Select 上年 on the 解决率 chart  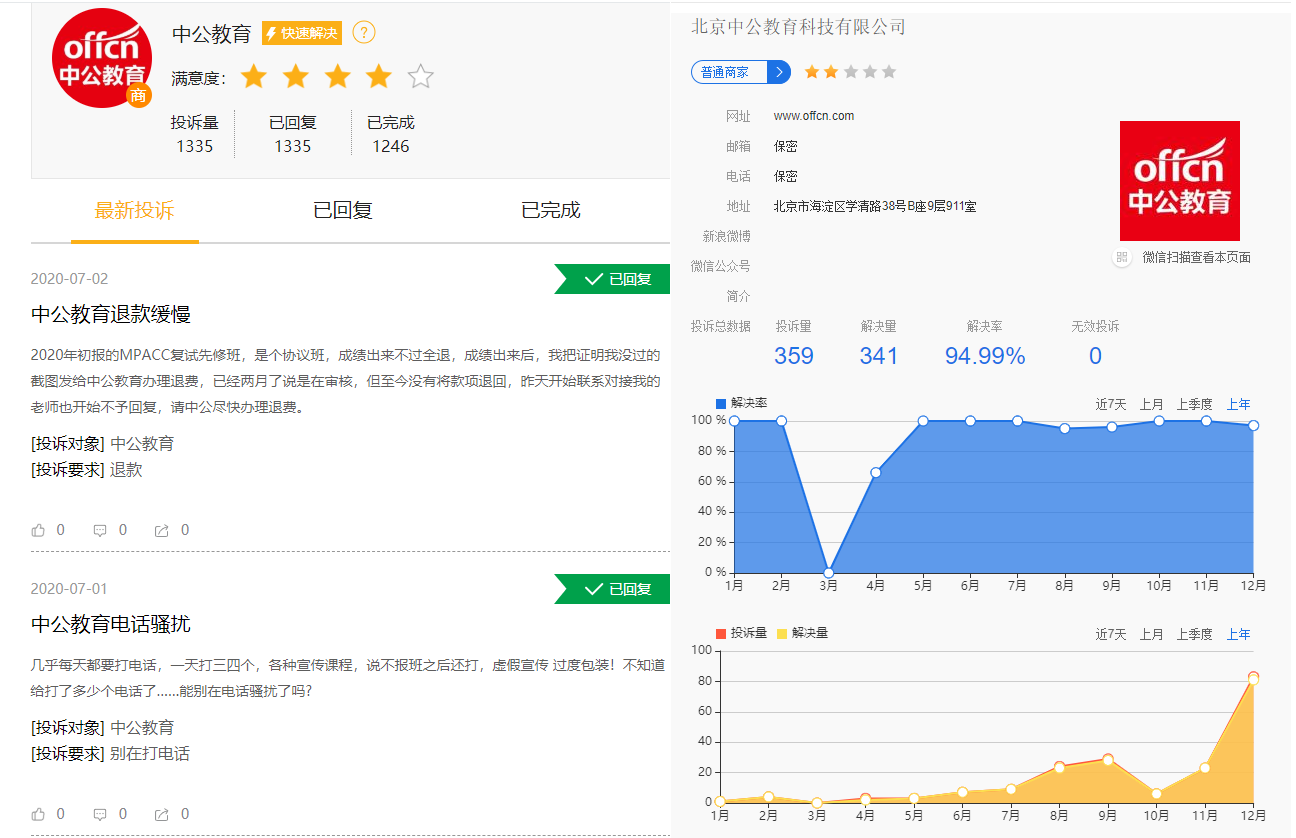tap(1238, 404)
